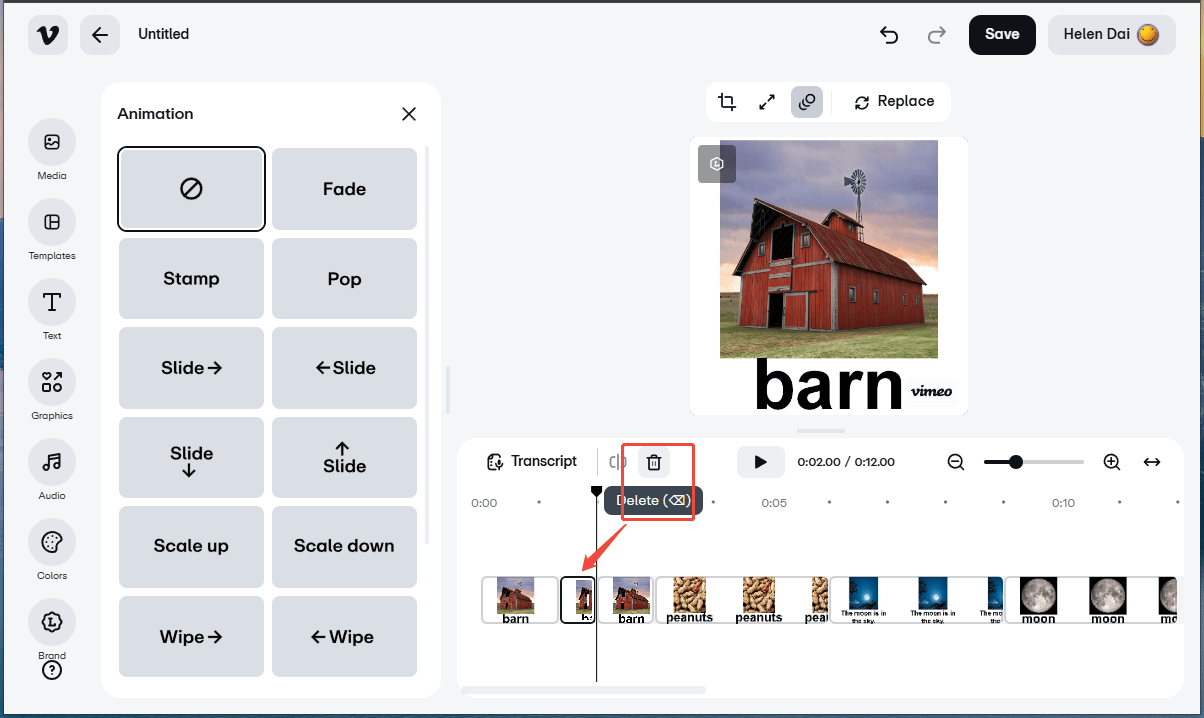Click the barn preview image
The width and height of the screenshot is (1204, 718).
point(829,249)
